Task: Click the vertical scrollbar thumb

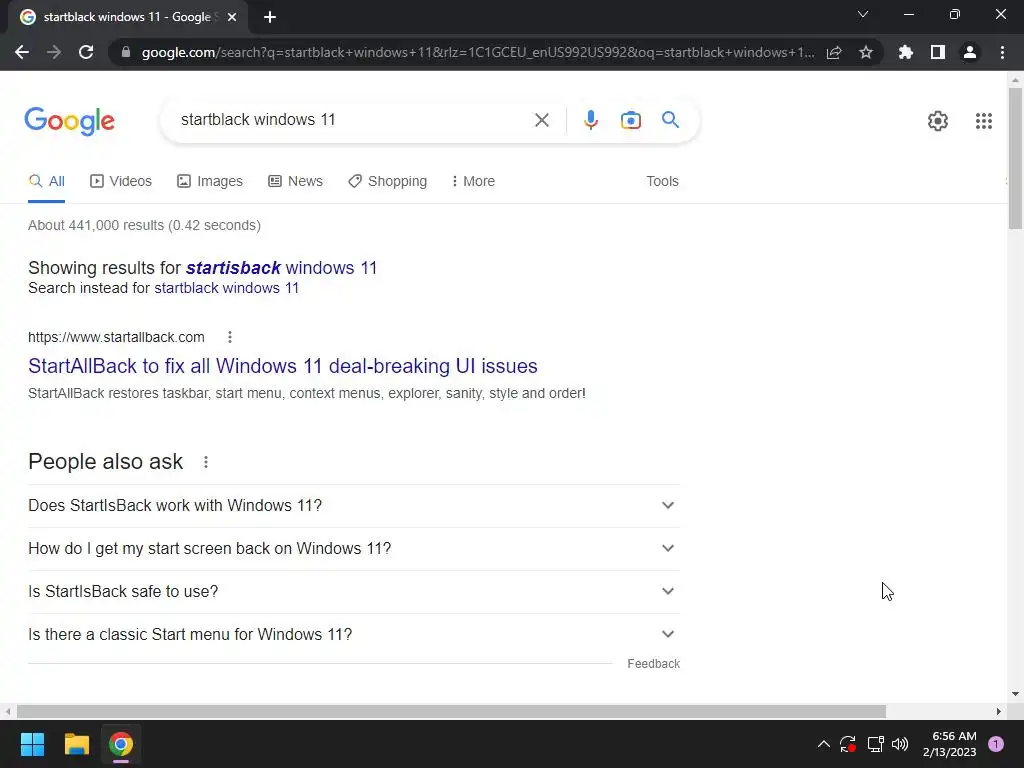Action: [1015, 157]
